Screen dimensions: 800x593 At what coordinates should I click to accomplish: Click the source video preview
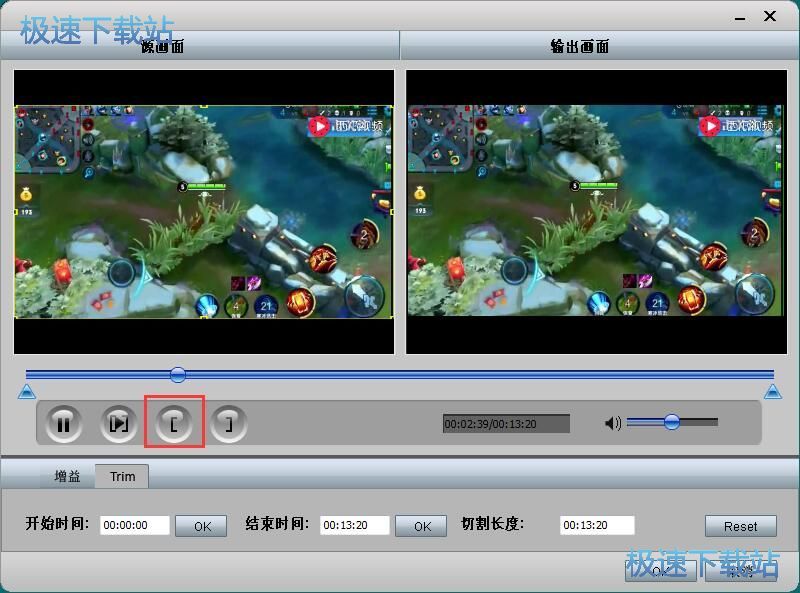point(204,212)
